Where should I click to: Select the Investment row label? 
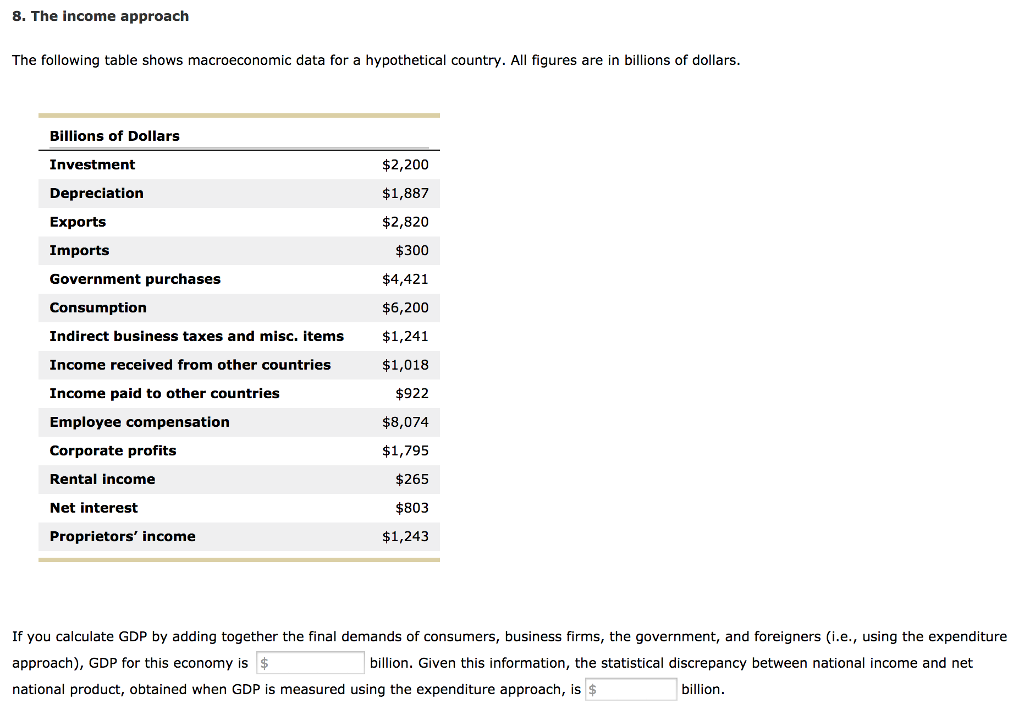pyautogui.click(x=93, y=165)
